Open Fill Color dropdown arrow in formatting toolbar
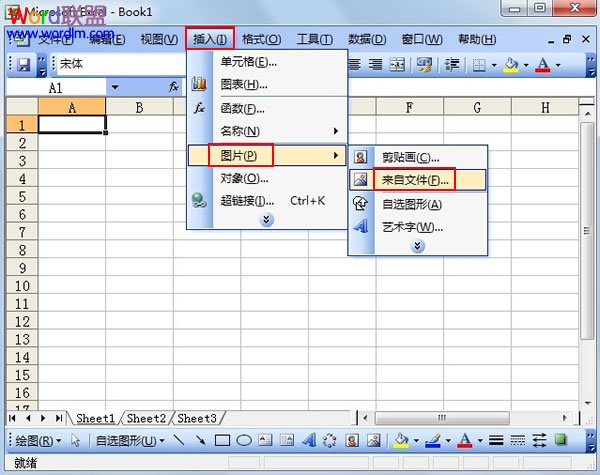Image resolution: width=600 pixels, height=475 pixels. 526,65
